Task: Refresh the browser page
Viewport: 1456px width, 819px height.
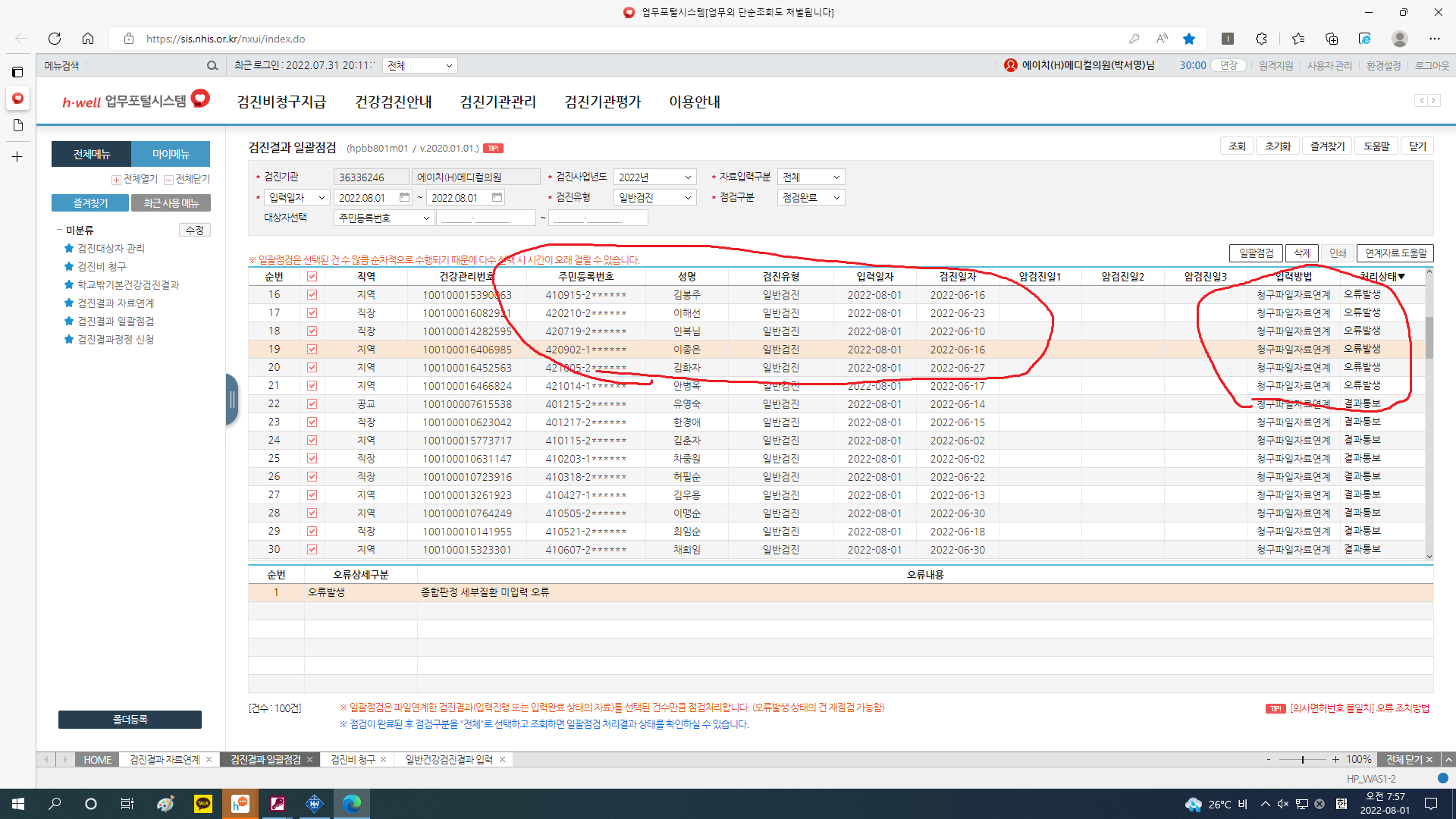Action: click(x=55, y=39)
